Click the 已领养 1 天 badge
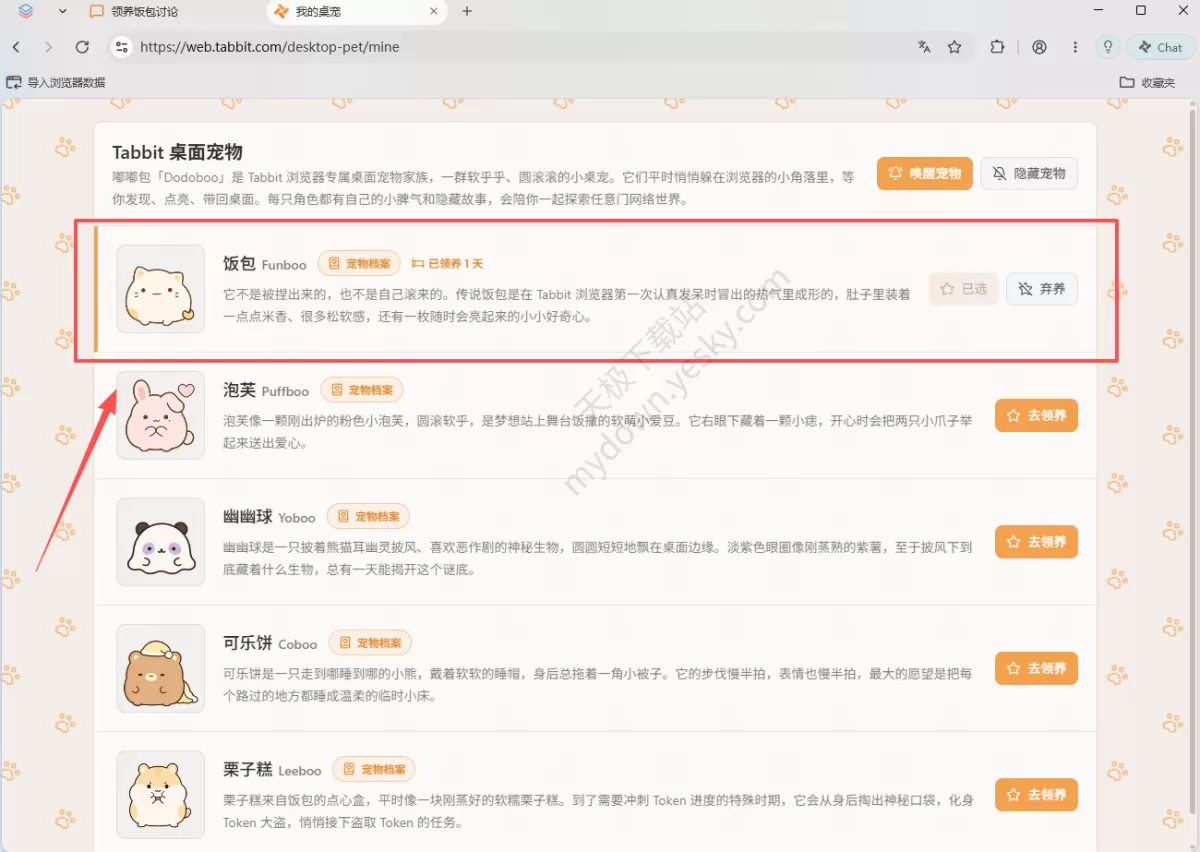 (448, 264)
